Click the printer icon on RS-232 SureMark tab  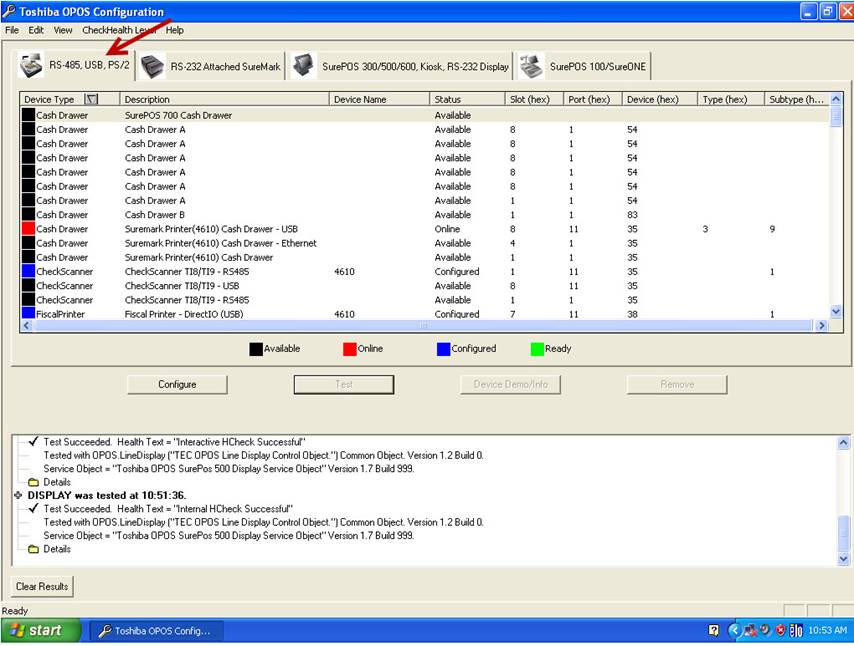coord(152,66)
